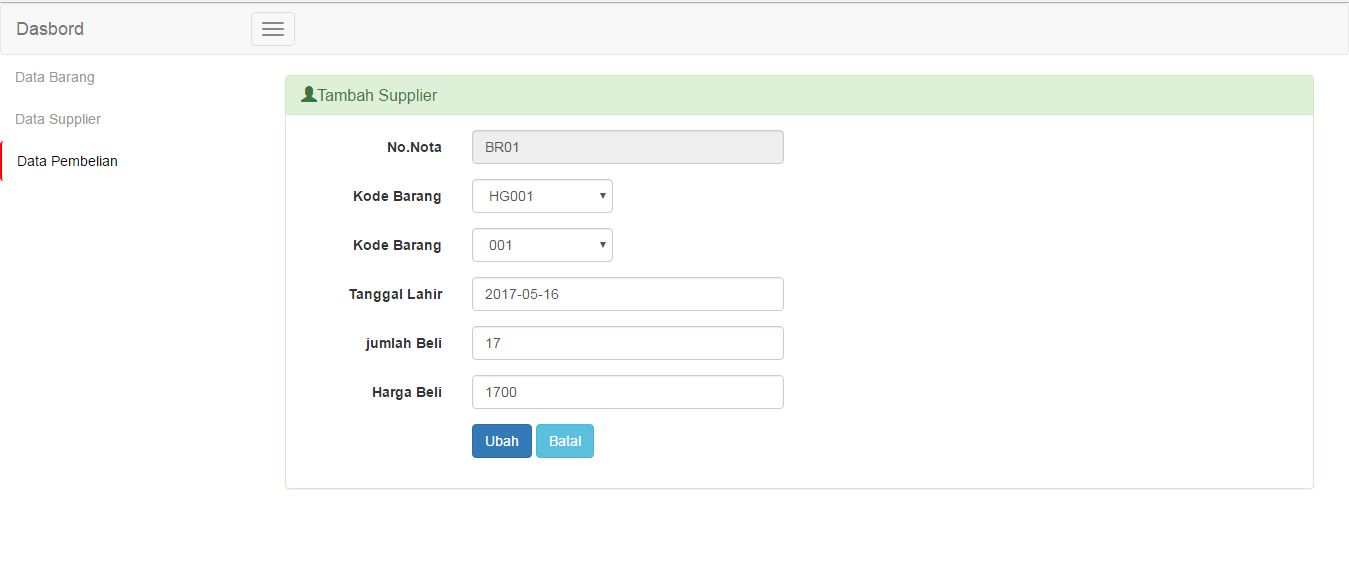This screenshot has width=1349, height=580.
Task: Click the Batal cancel button
Action: (x=565, y=441)
